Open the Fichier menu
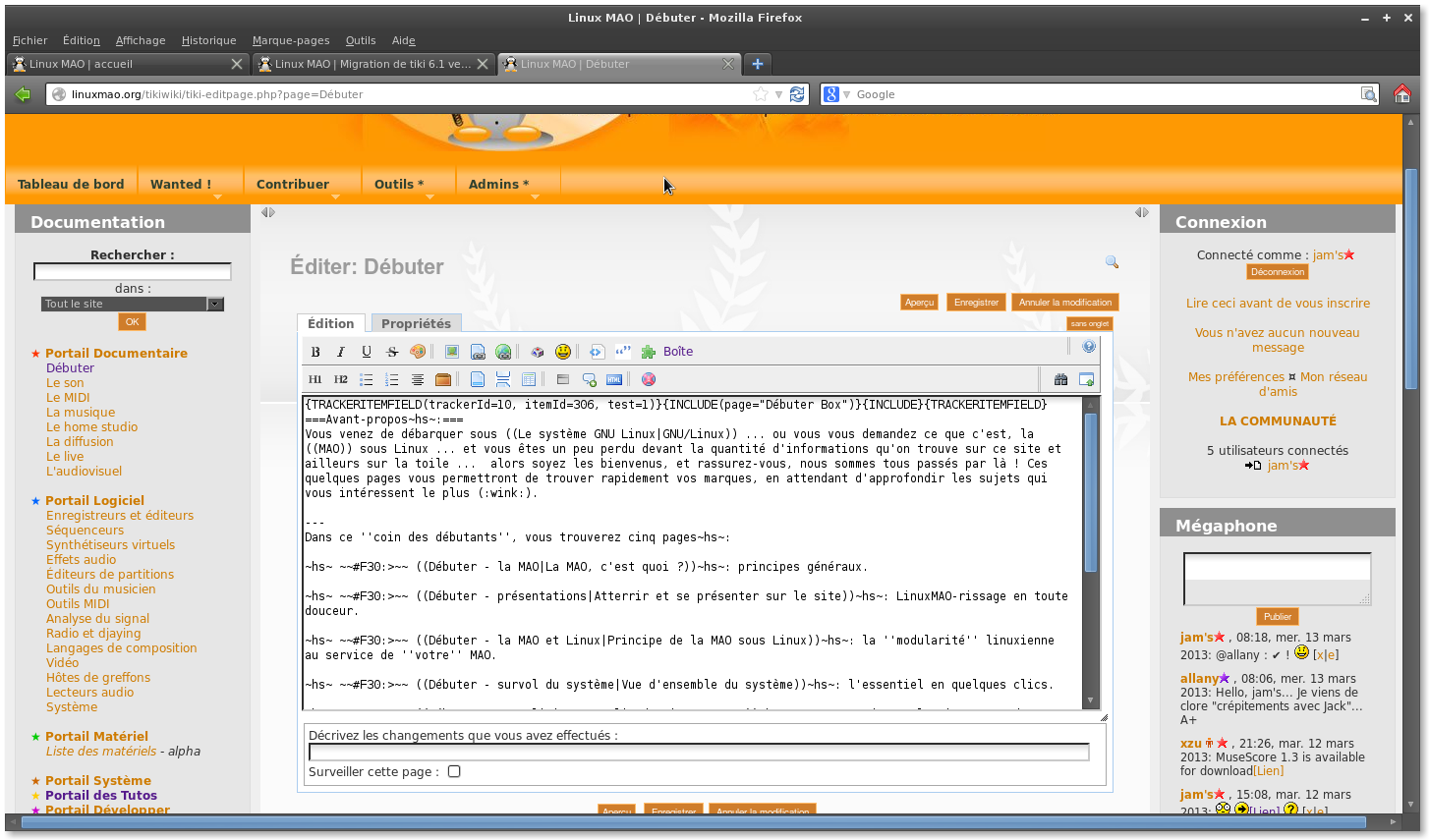The height and width of the screenshot is (840, 1429). (29, 40)
